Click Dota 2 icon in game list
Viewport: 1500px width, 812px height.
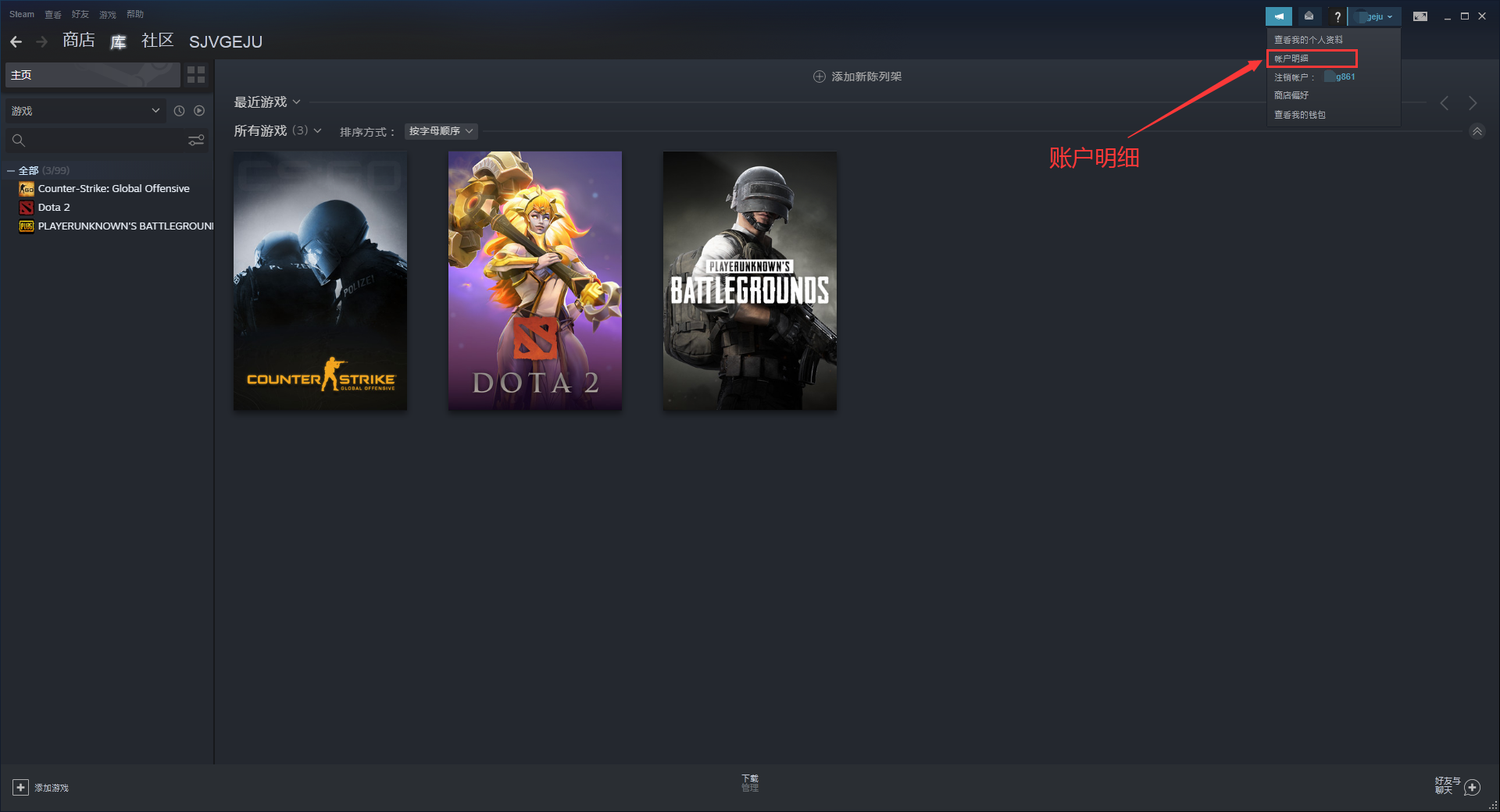[x=27, y=208]
